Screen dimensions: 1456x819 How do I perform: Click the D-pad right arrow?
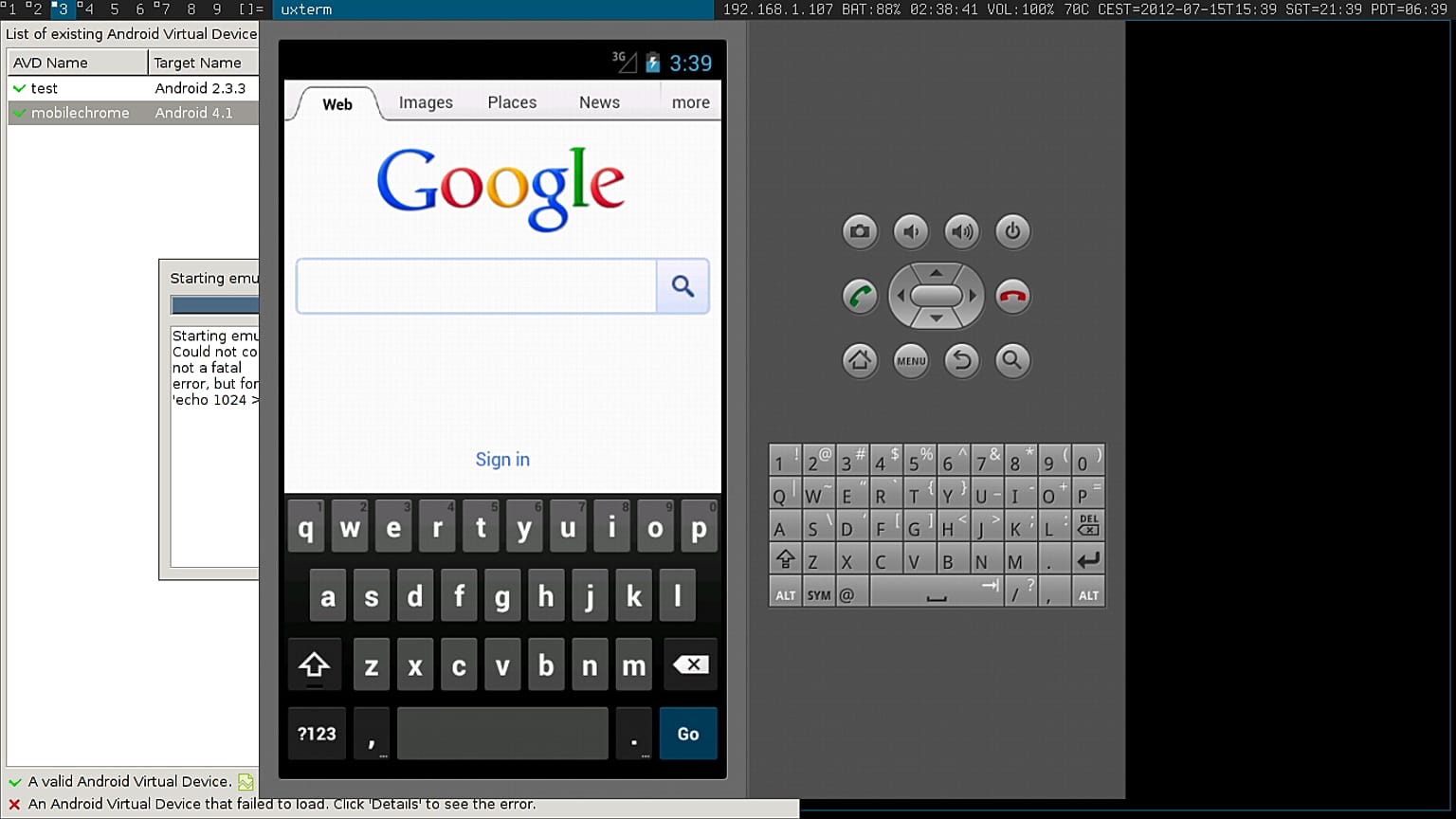[974, 296]
